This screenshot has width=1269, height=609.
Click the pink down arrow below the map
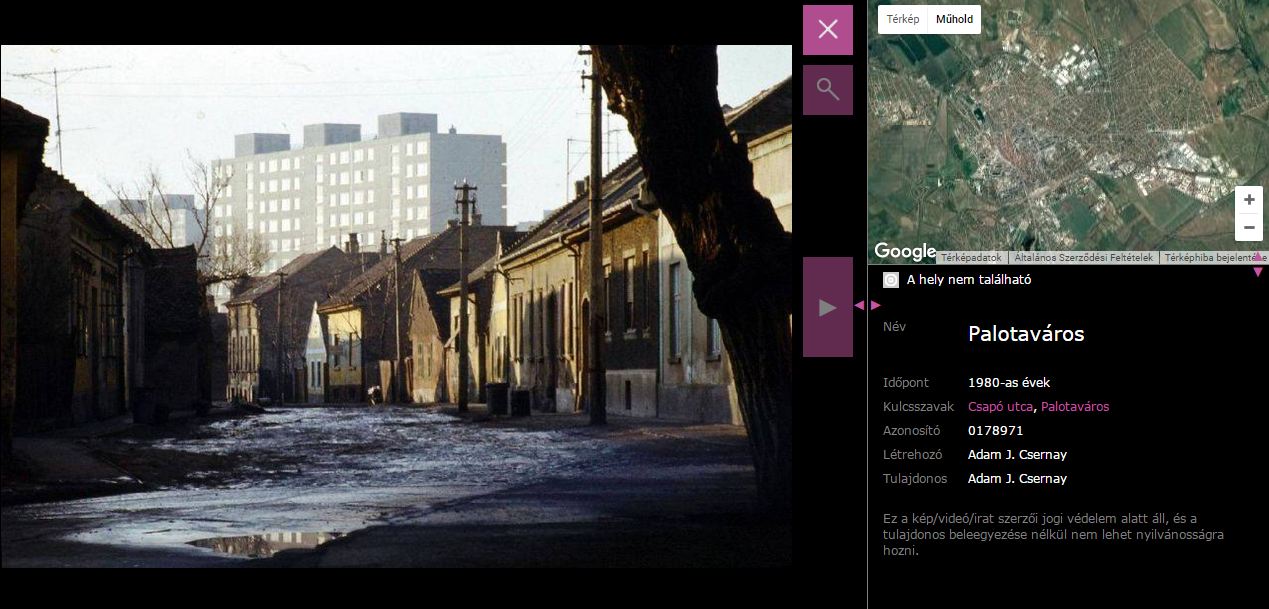(x=1258, y=272)
